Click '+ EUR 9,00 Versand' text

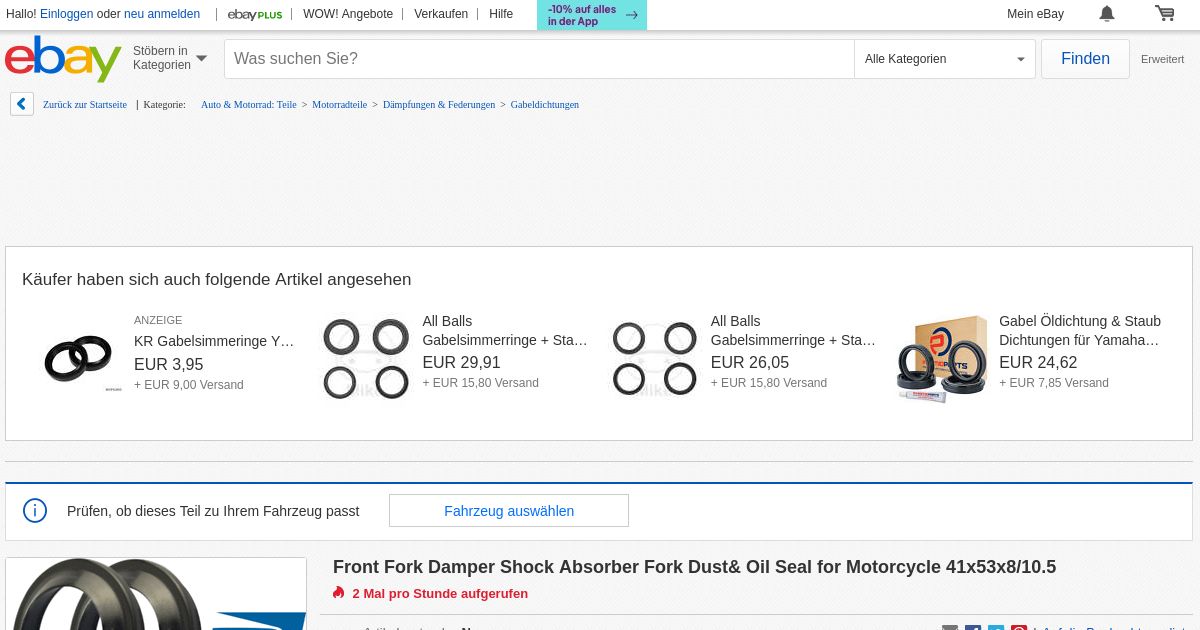pyautogui.click(x=189, y=385)
